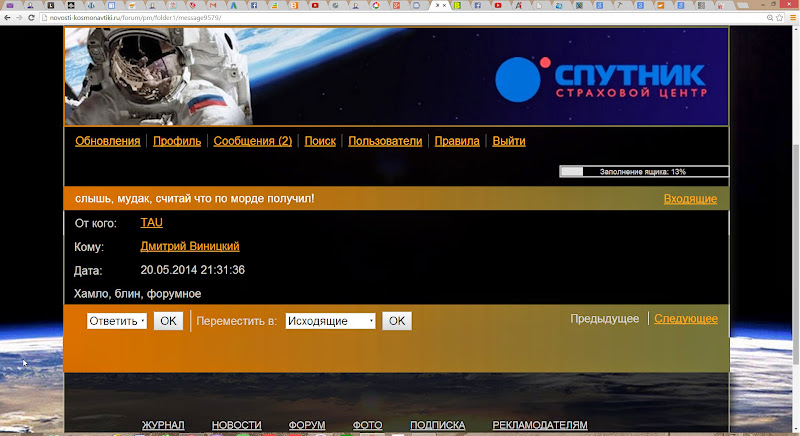The width and height of the screenshot is (800, 436).
Task: Click the Sputnik insurance center banner logo
Action: click(600, 79)
